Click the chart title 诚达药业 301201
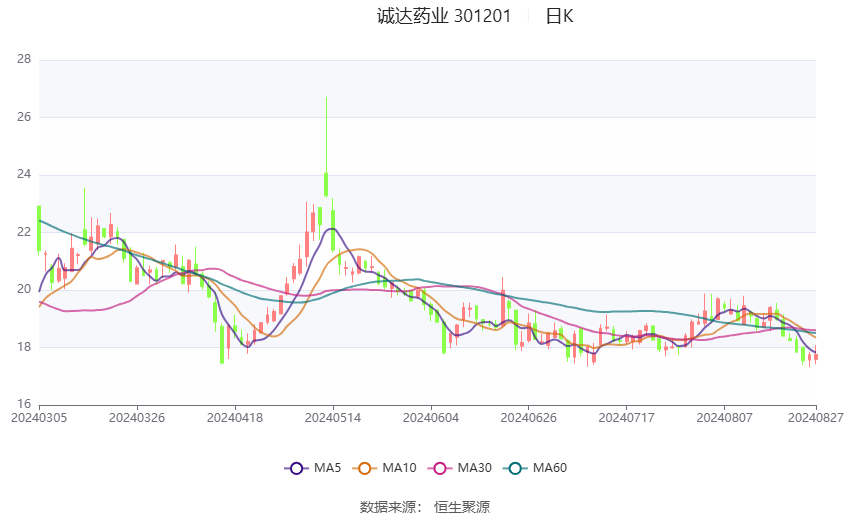The height and width of the screenshot is (517, 850). click(444, 16)
